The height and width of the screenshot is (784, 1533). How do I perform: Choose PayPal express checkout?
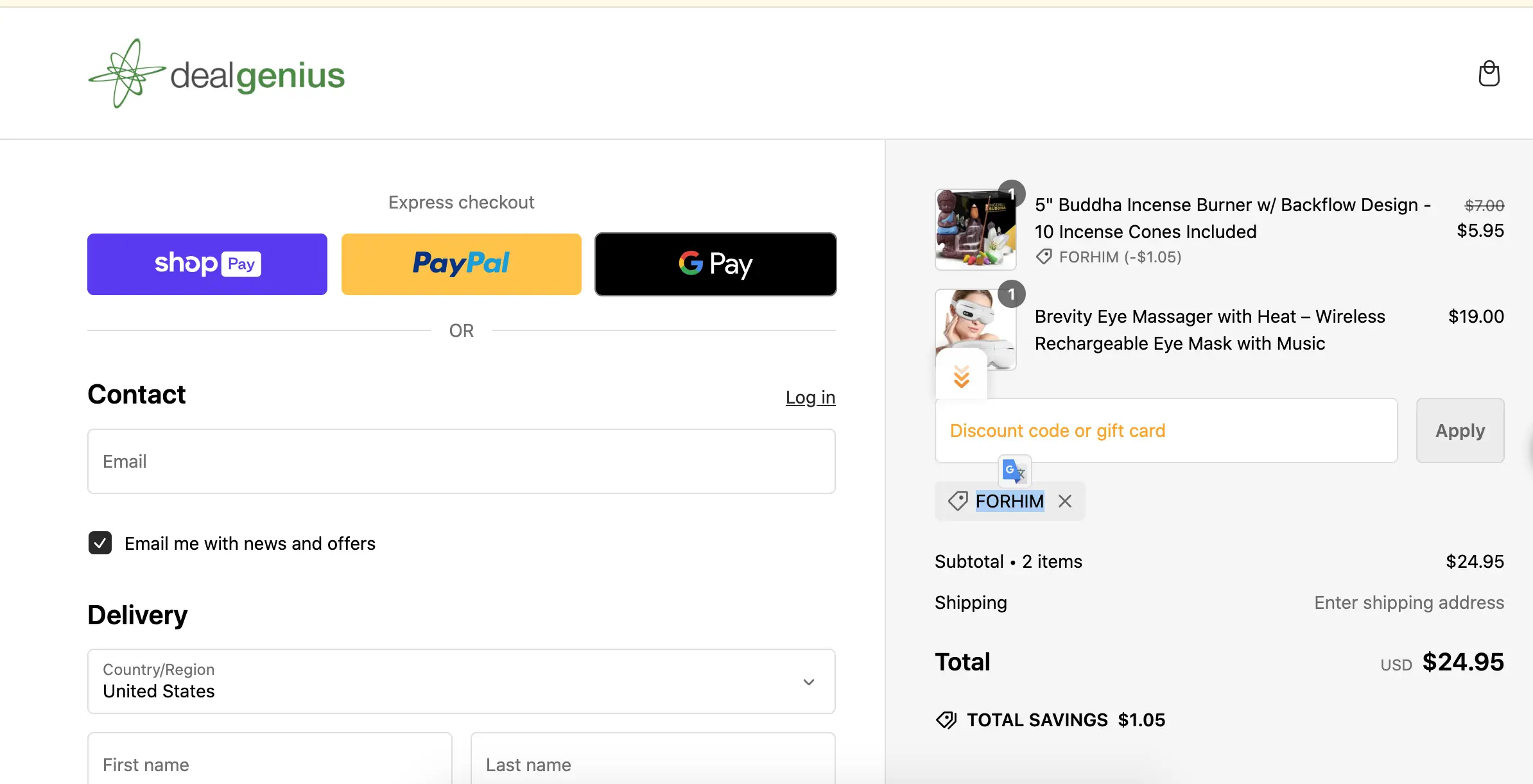pyautogui.click(x=461, y=264)
